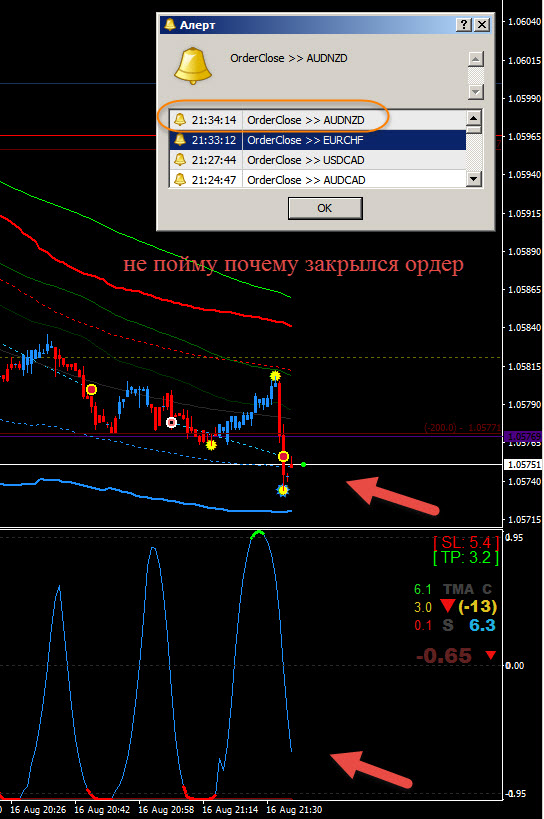This screenshot has height=819, width=544.
Task: Click the SL: 5.4 label
Action: 466,543
